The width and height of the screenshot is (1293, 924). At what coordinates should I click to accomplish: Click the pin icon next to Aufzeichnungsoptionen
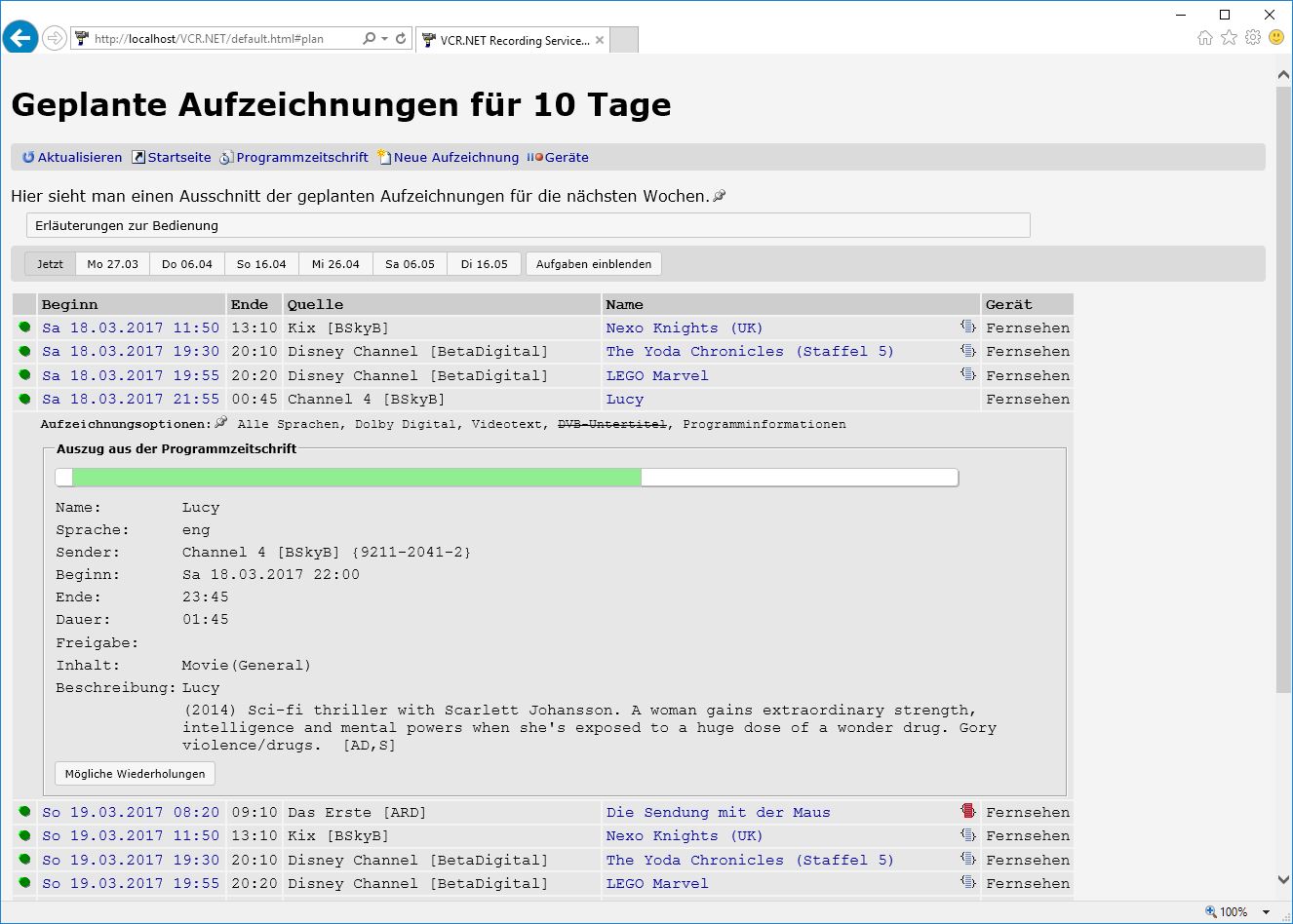click(221, 422)
